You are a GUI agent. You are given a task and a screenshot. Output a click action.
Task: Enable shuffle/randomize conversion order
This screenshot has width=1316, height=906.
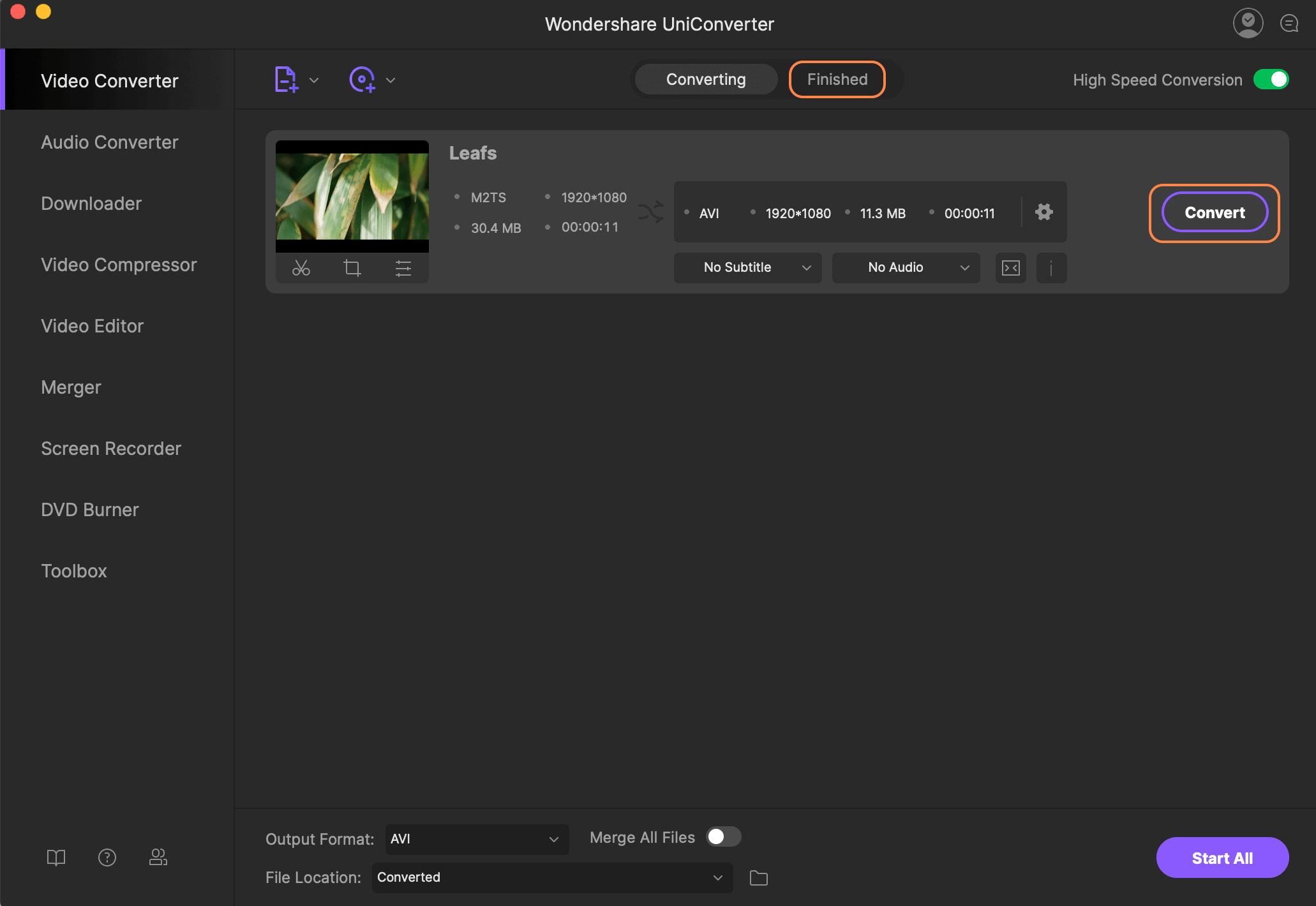(x=651, y=211)
